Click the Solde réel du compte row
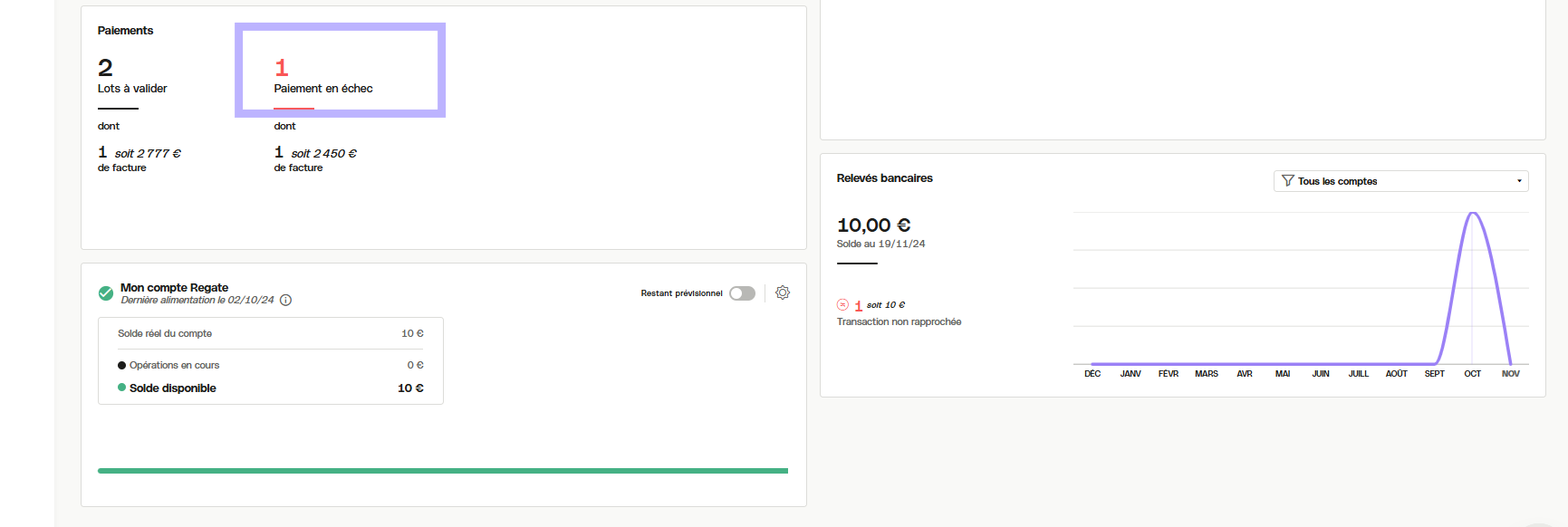This screenshot has height=527, width=1568. (270, 334)
